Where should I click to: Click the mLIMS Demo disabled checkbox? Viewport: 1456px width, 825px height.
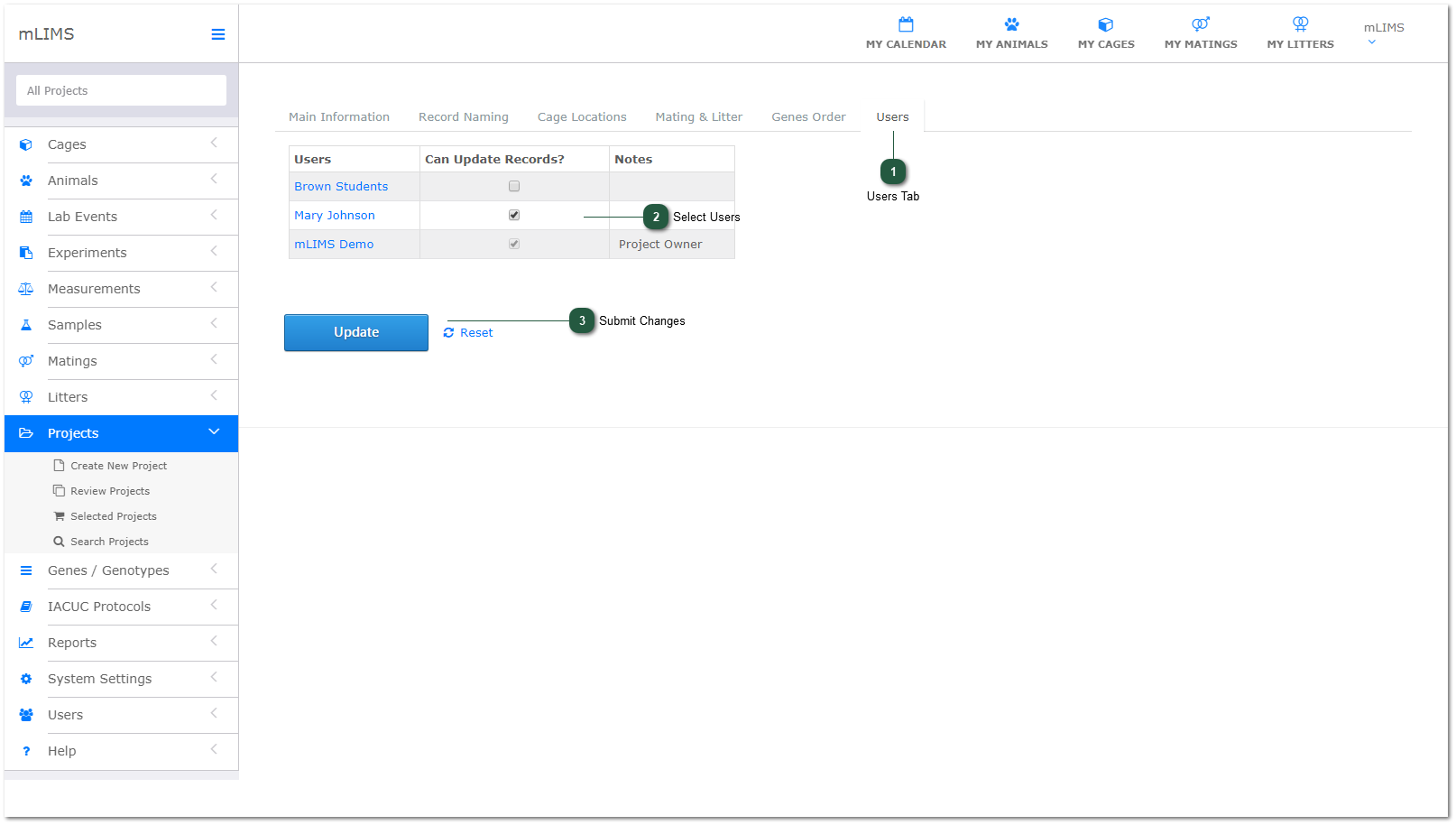[514, 244]
